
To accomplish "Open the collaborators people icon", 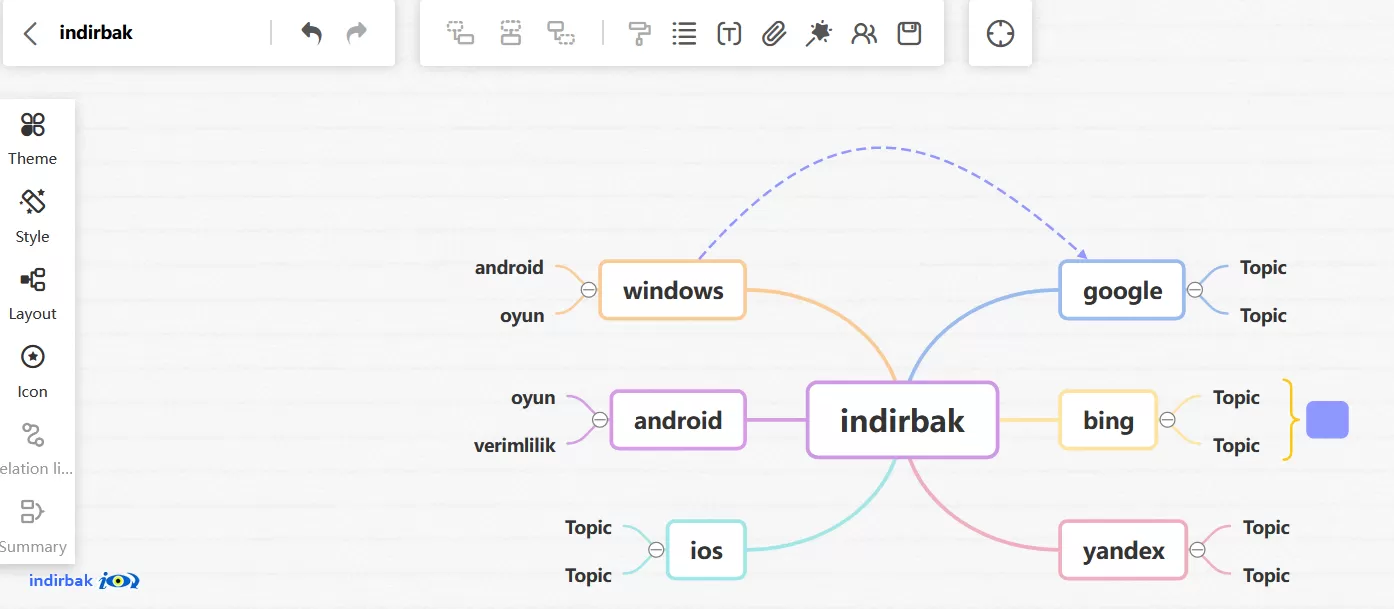I will 864,33.
